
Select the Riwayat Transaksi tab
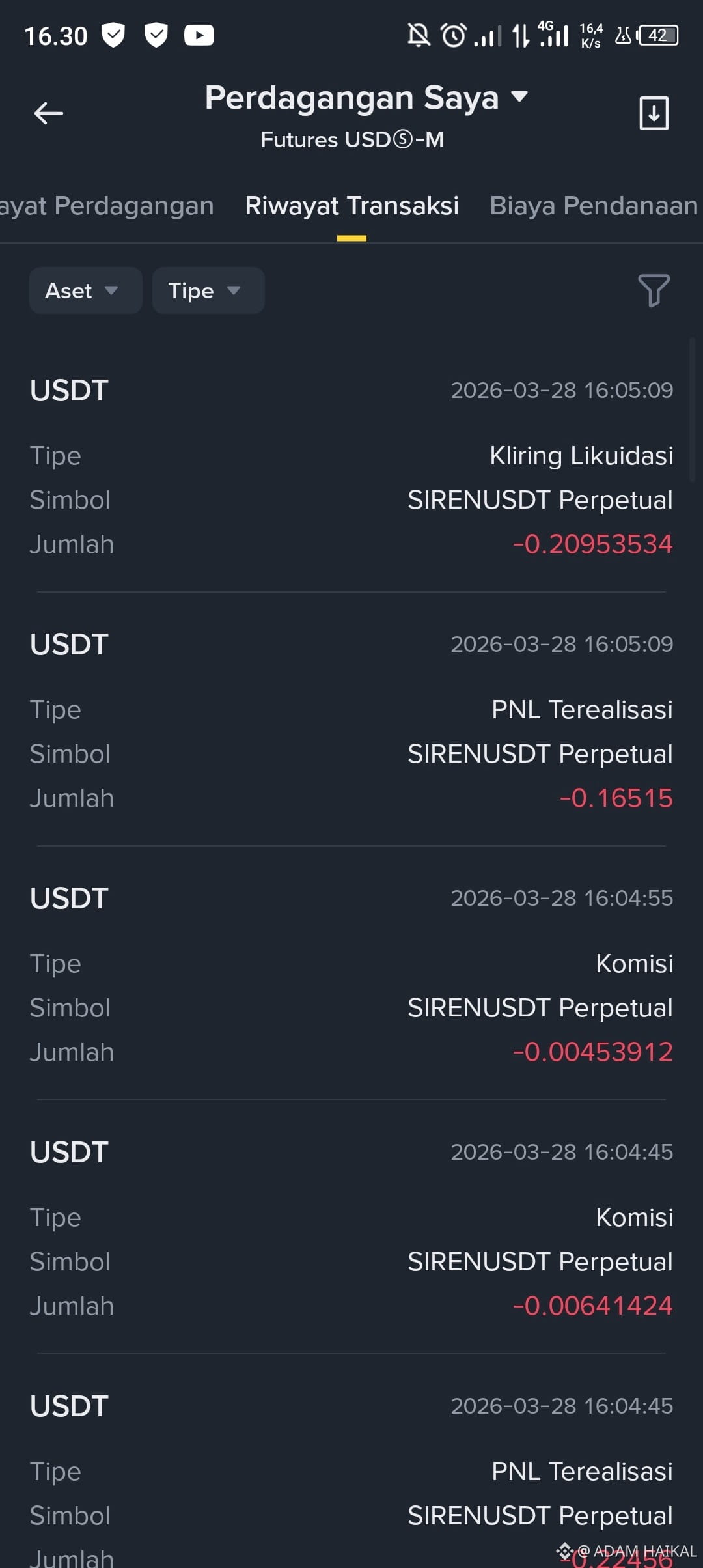tap(351, 206)
